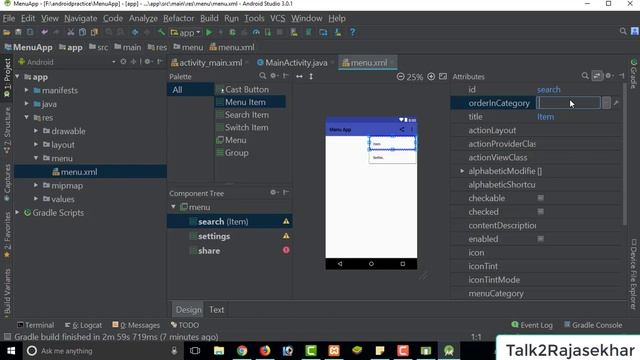Zoom in the design preview

(x=431, y=76)
